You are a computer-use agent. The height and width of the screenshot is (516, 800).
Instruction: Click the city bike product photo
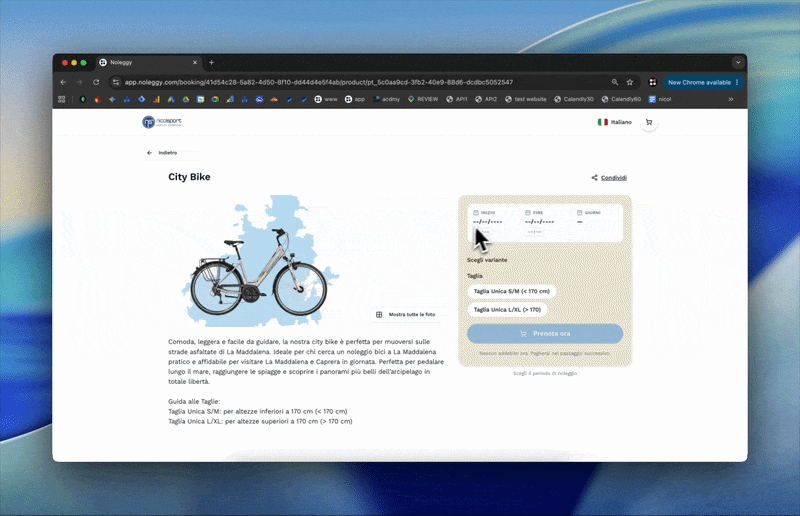(260, 261)
